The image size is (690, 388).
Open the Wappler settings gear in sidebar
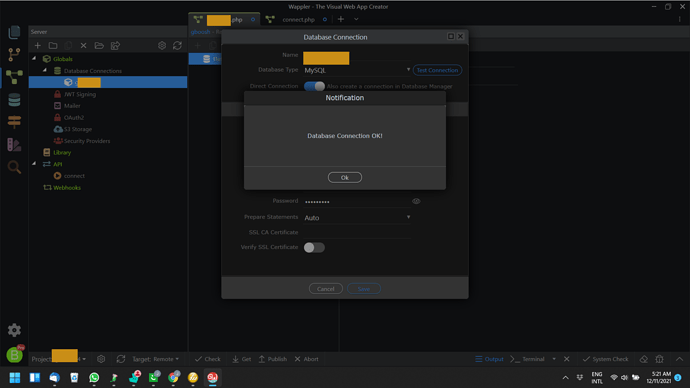pyautogui.click(x=14, y=330)
